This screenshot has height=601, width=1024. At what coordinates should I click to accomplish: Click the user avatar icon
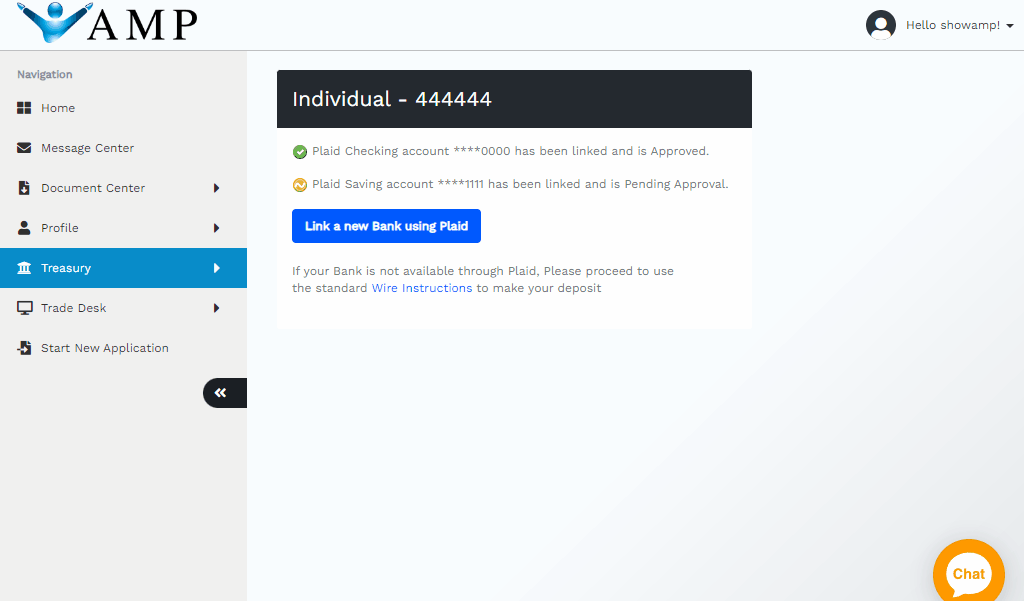click(x=880, y=25)
